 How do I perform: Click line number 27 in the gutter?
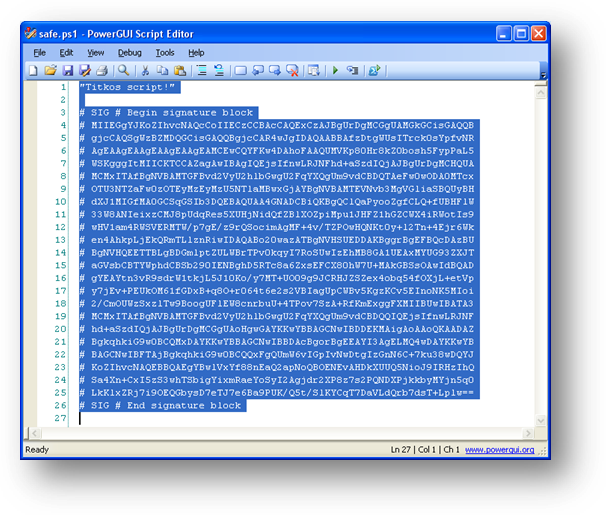[59, 418]
